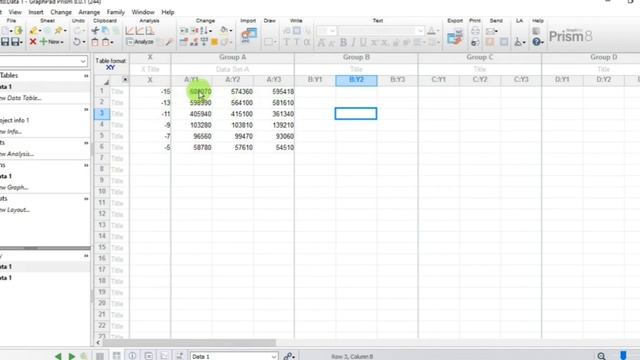Click the Print icon
This screenshot has width=640, height=360.
(x=475, y=31)
